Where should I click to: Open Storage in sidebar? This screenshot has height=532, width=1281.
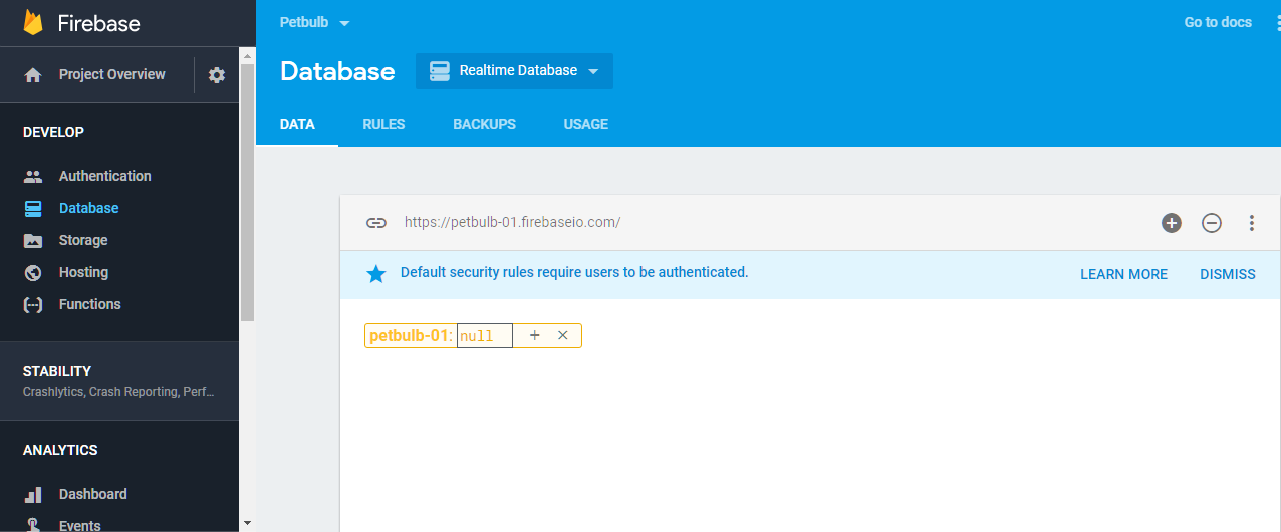83,241
